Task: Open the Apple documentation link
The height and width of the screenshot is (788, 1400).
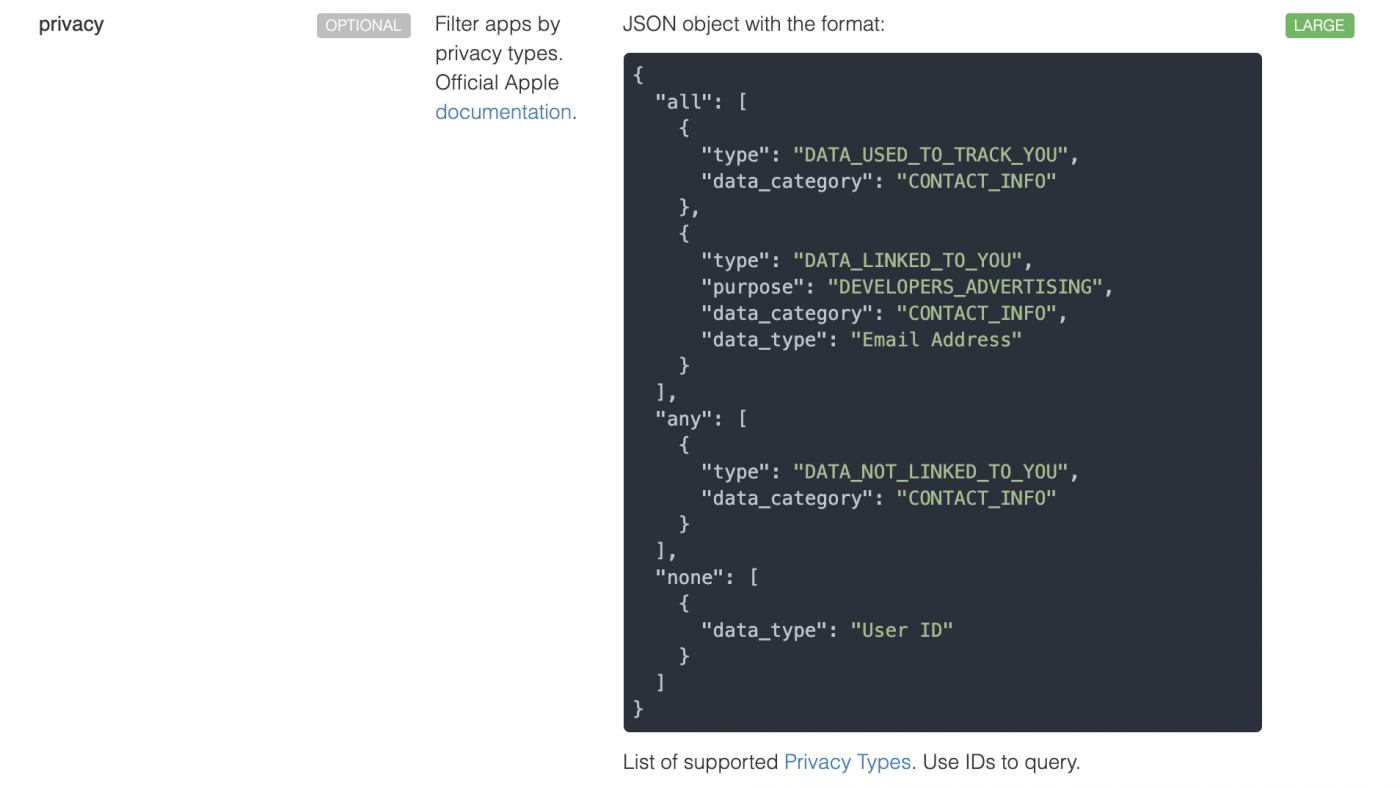Action: (x=503, y=112)
